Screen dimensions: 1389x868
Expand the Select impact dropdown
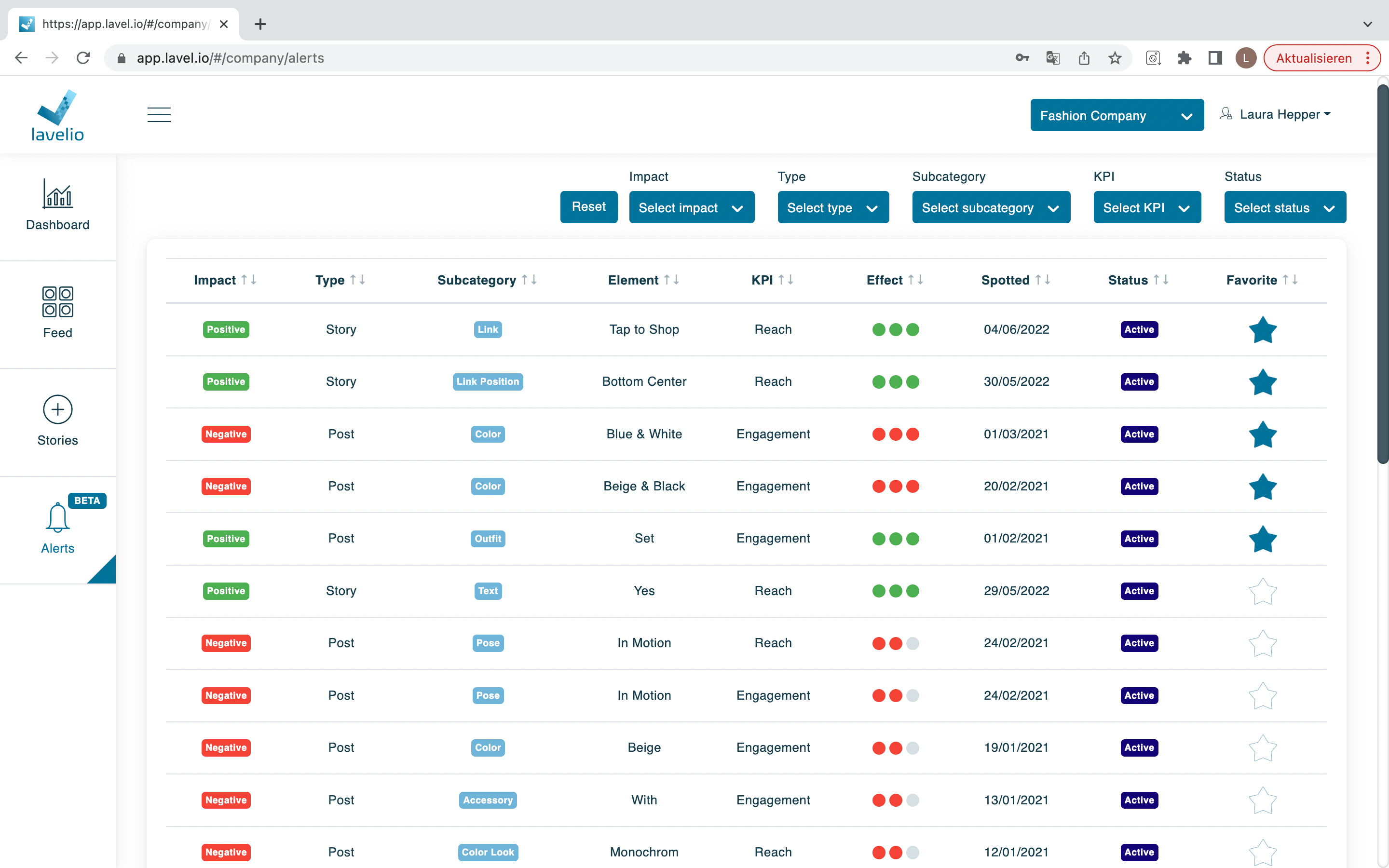[691, 208]
